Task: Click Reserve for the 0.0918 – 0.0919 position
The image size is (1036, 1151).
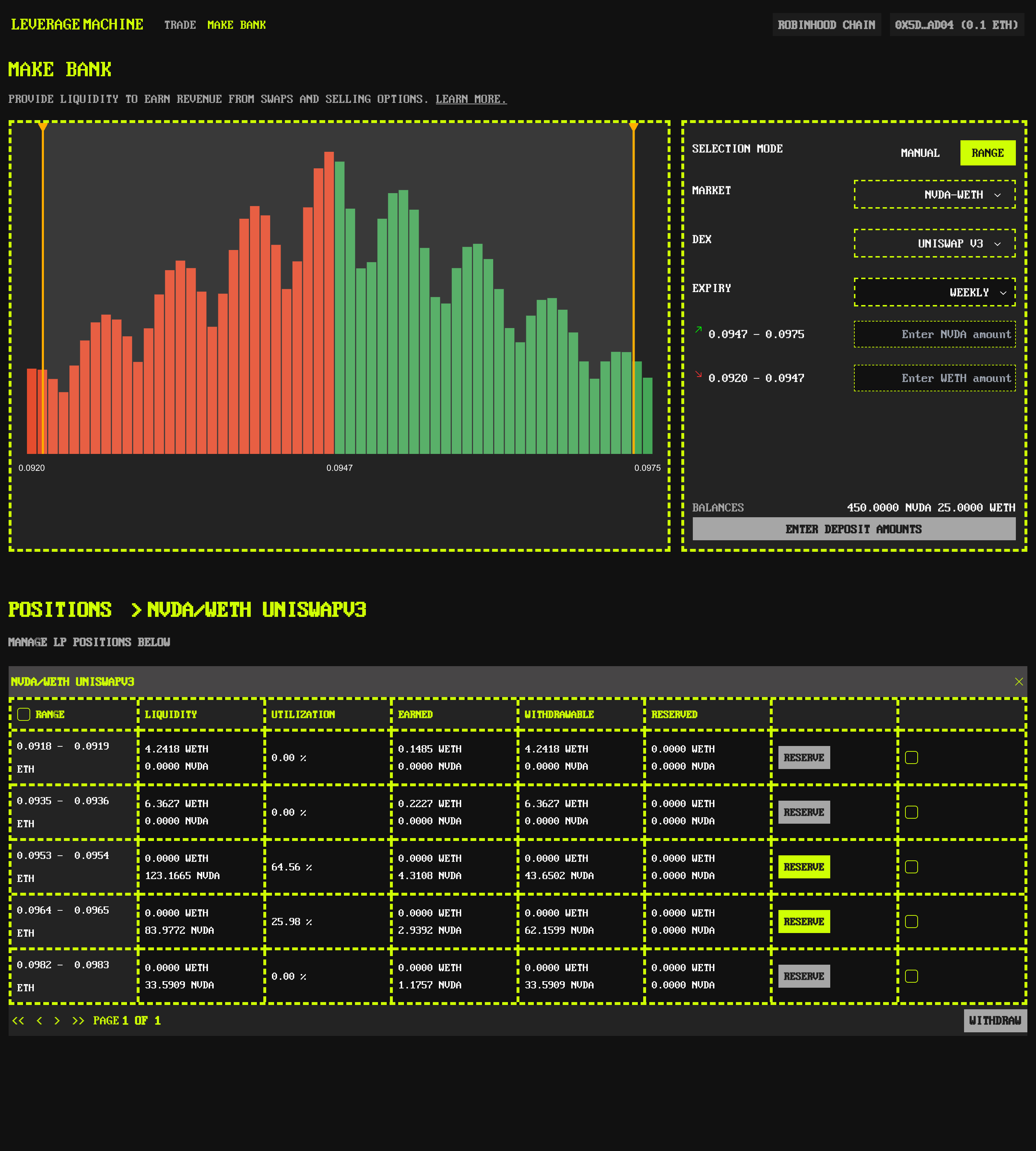Action: (x=804, y=758)
